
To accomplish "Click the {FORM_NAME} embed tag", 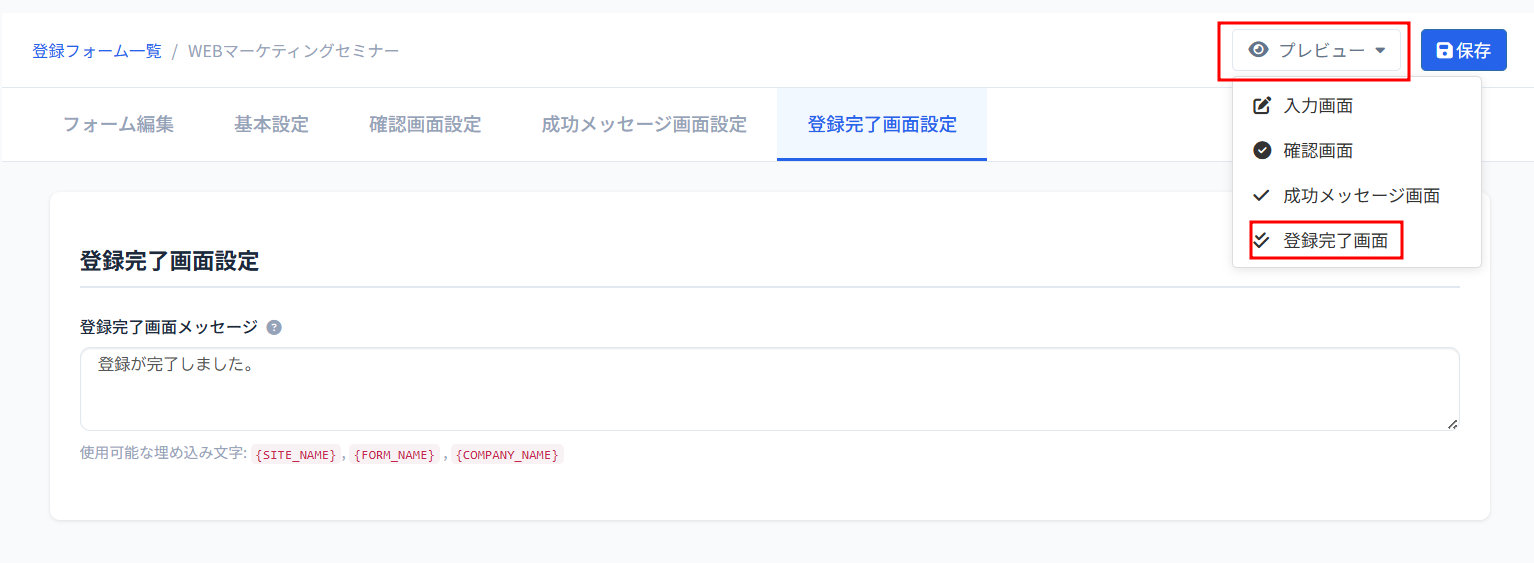I will (395, 454).
